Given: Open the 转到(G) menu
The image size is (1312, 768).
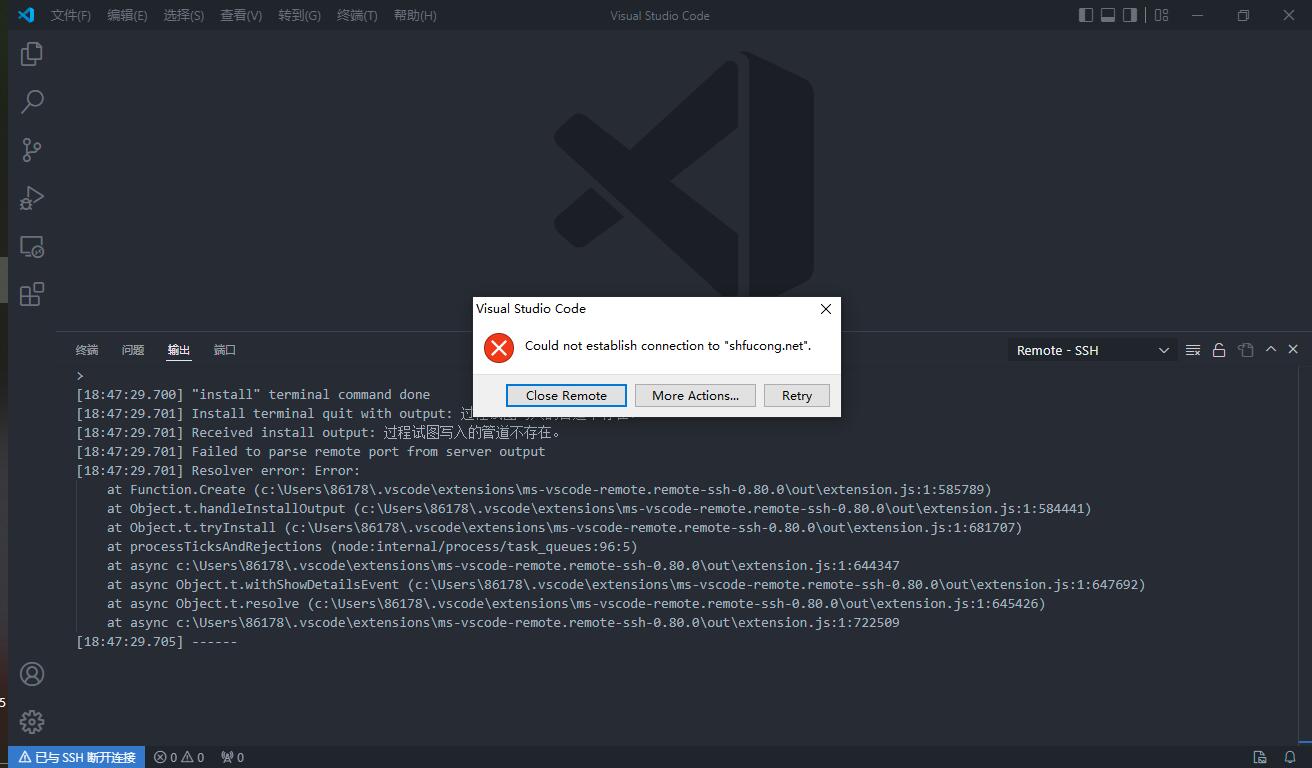Looking at the screenshot, I should 299,15.
